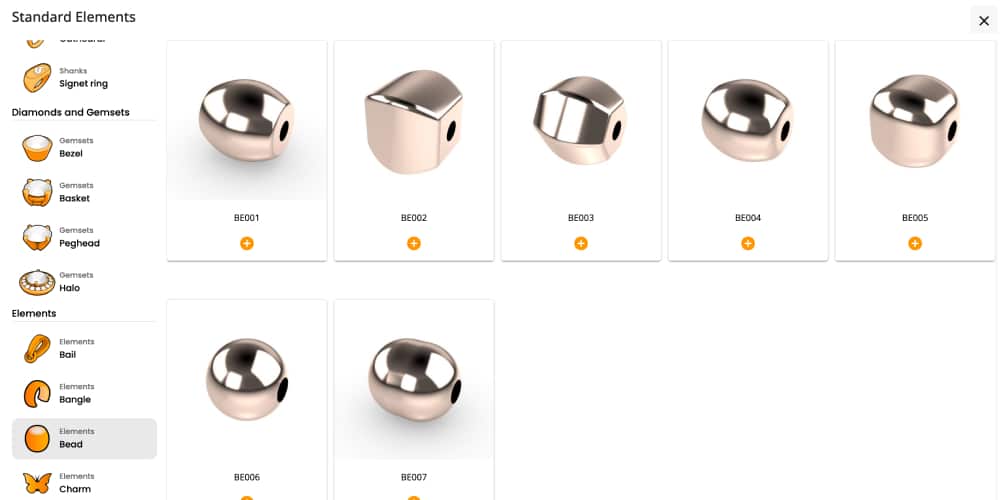Close the Standard Elements dialog

tap(983, 20)
